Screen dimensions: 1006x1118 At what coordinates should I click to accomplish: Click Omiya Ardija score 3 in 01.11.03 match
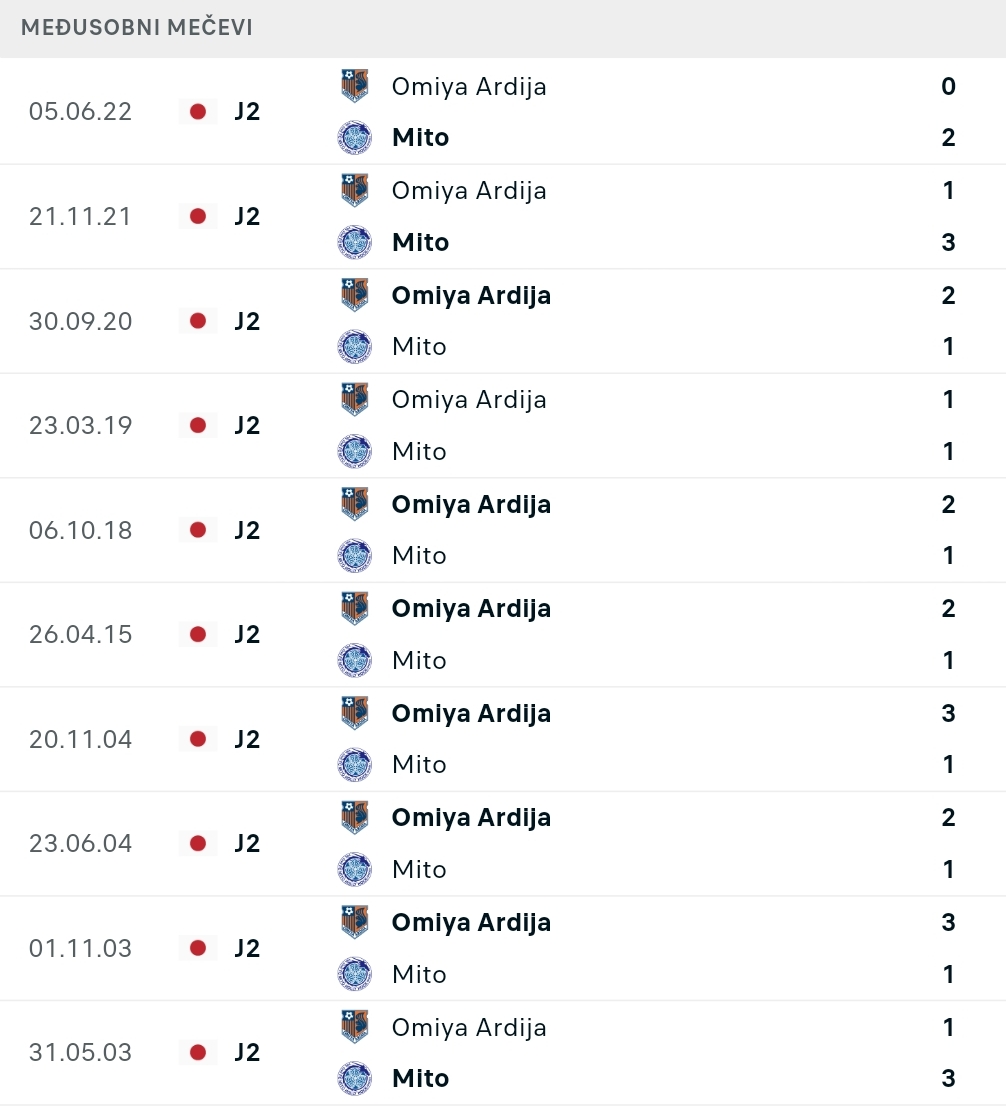pos(948,922)
